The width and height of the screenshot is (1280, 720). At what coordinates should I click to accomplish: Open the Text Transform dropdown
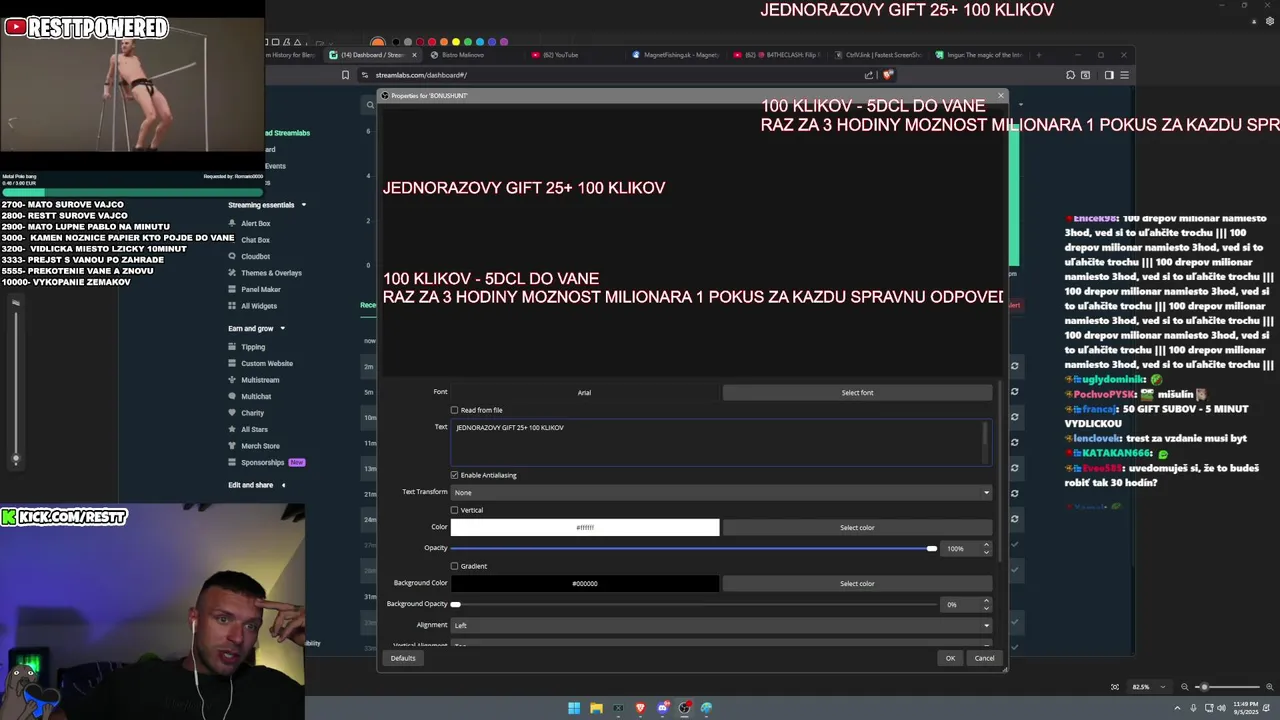[x=721, y=492]
